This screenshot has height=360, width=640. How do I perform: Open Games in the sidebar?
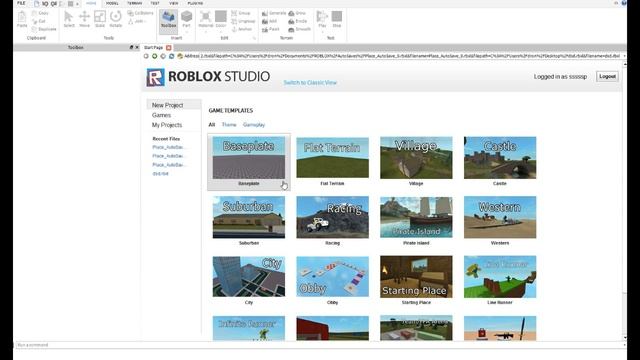[161, 115]
